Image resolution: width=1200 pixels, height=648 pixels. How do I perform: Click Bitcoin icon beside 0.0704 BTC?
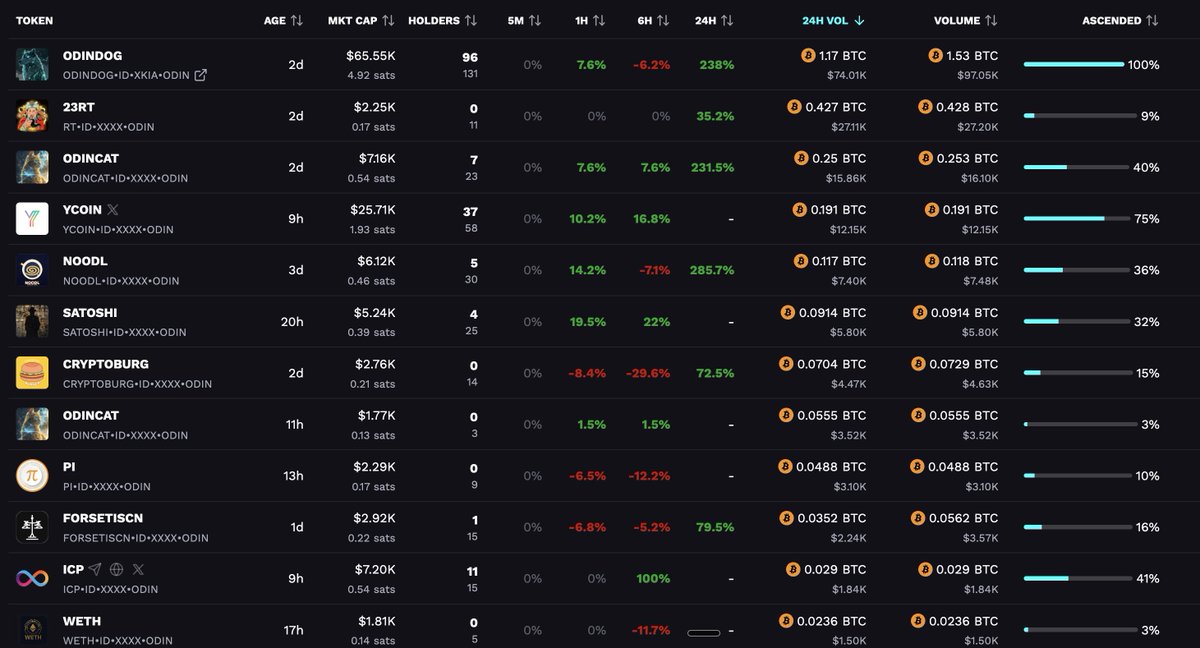[787, 364]
